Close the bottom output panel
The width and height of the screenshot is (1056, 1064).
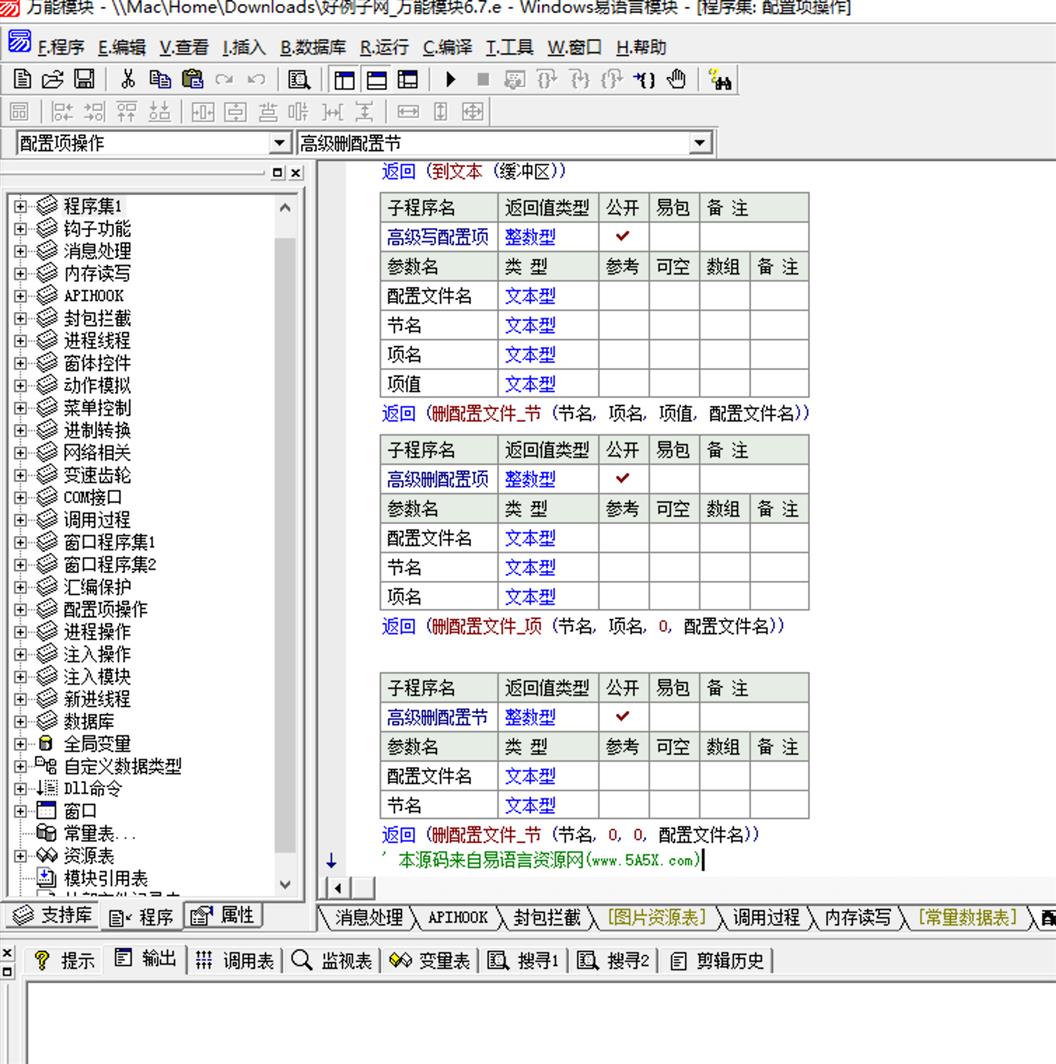pyautogui.click(x=7, y=953)
